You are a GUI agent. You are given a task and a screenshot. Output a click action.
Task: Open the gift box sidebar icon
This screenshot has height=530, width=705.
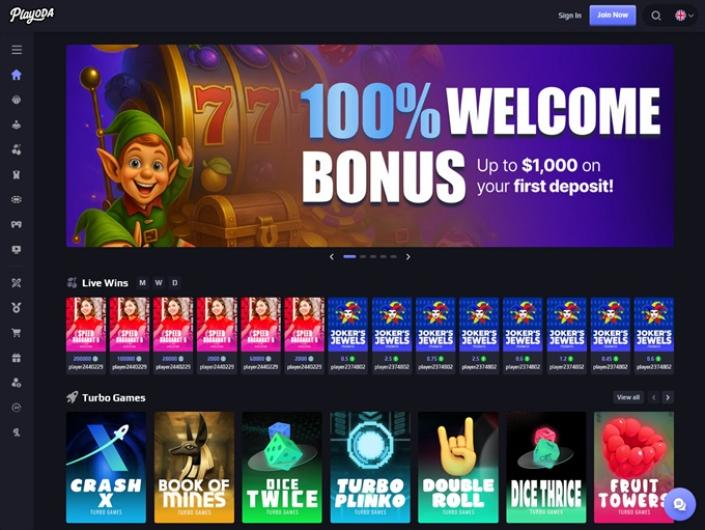17,358
